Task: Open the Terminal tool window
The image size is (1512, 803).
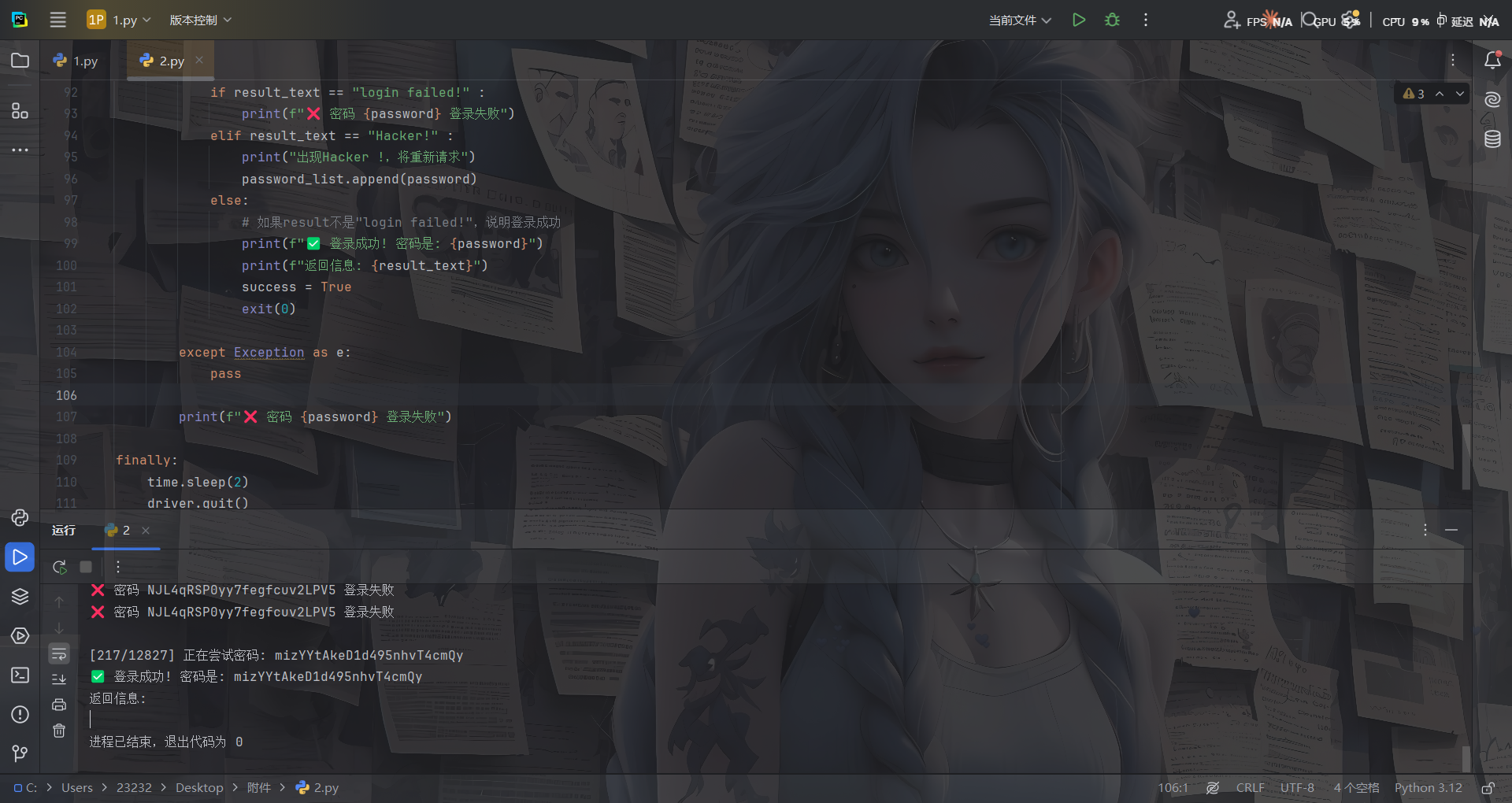Action: [20, 675]
